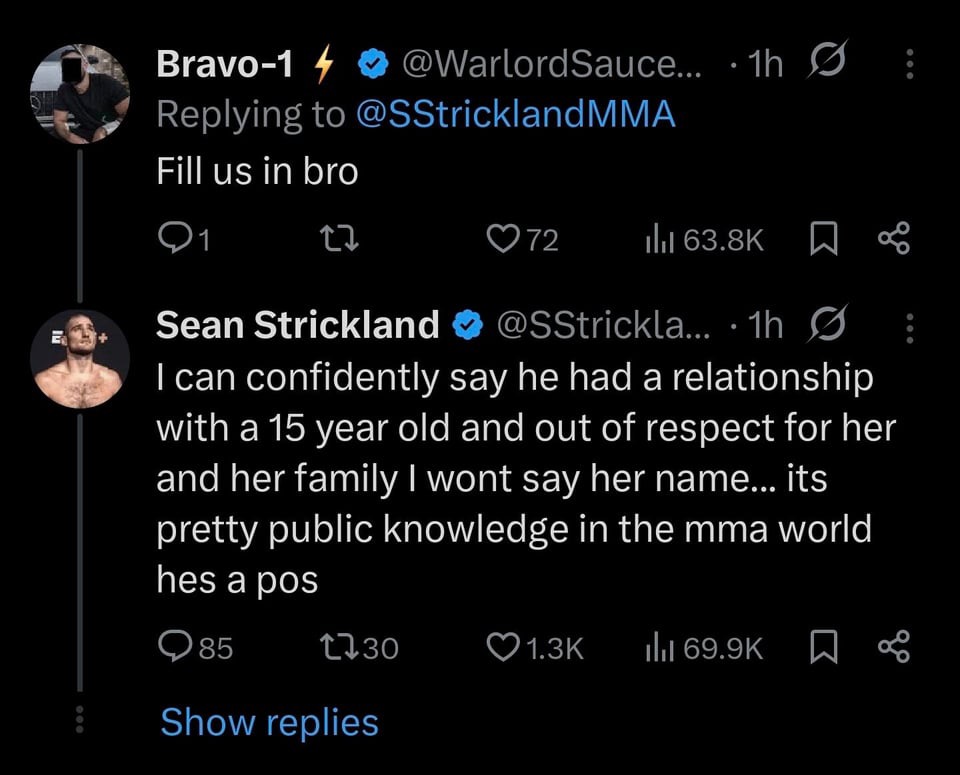Viewport: 960px width, 775px height.
Task: Open replies on Sean Strickland's tweet
Action: (x=176, y=648)
